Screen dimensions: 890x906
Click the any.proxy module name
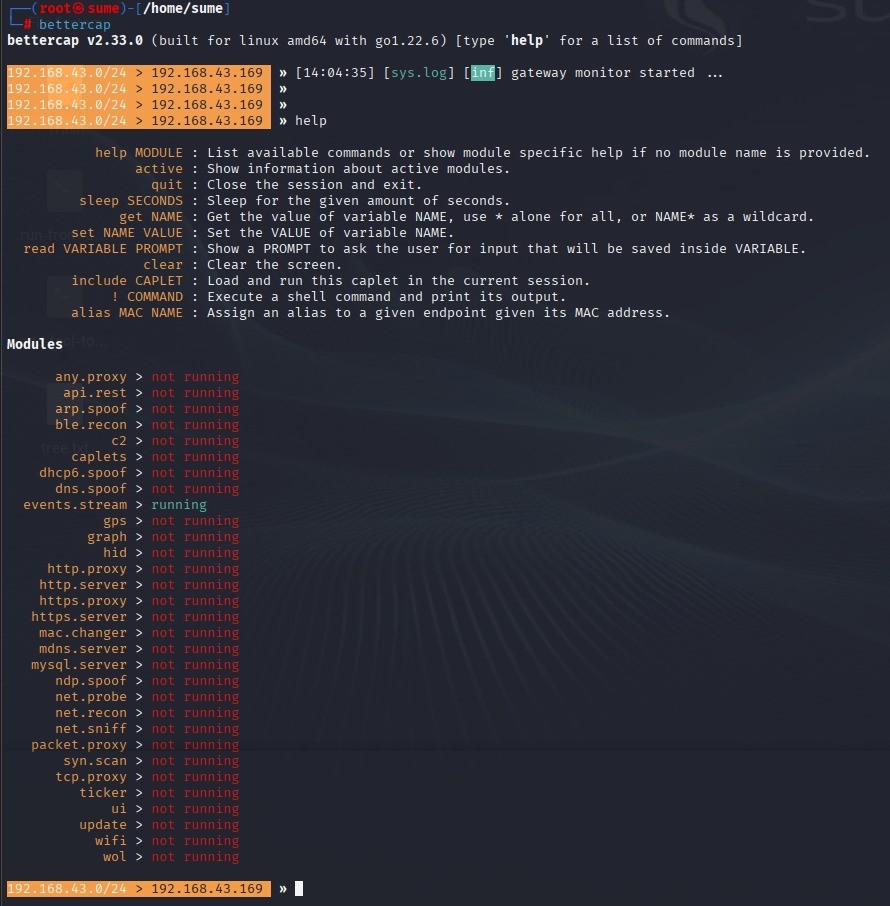click(x=91, y=377)
